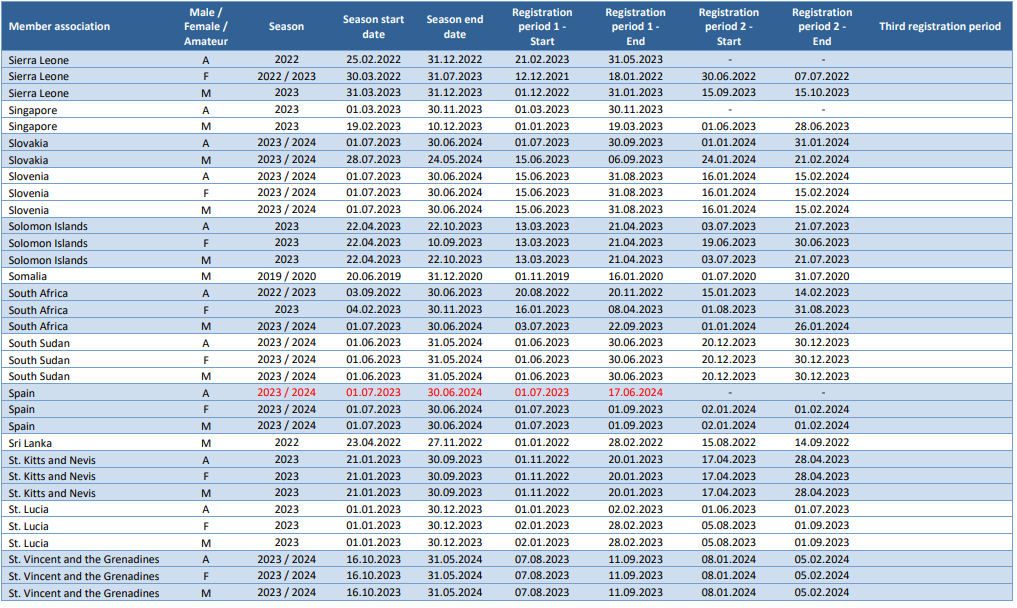Click the 'Male / Female / Amateur' header
This screenshot has height=608, width=1017.
pos(206,27)
